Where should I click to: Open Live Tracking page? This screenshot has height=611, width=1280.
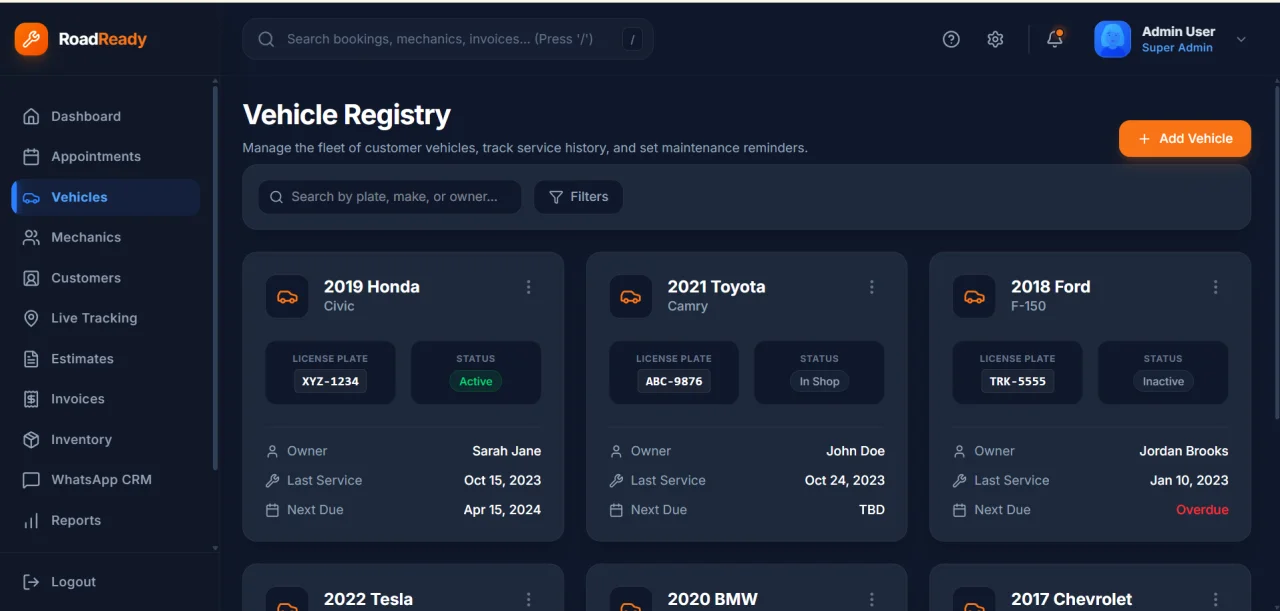[x=106, y=318]
